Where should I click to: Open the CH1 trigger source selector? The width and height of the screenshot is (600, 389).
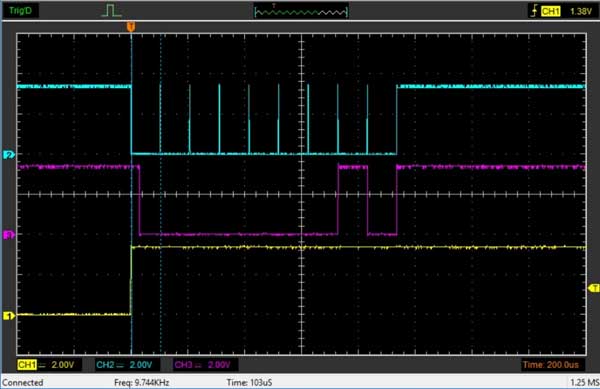coord(550,11)
